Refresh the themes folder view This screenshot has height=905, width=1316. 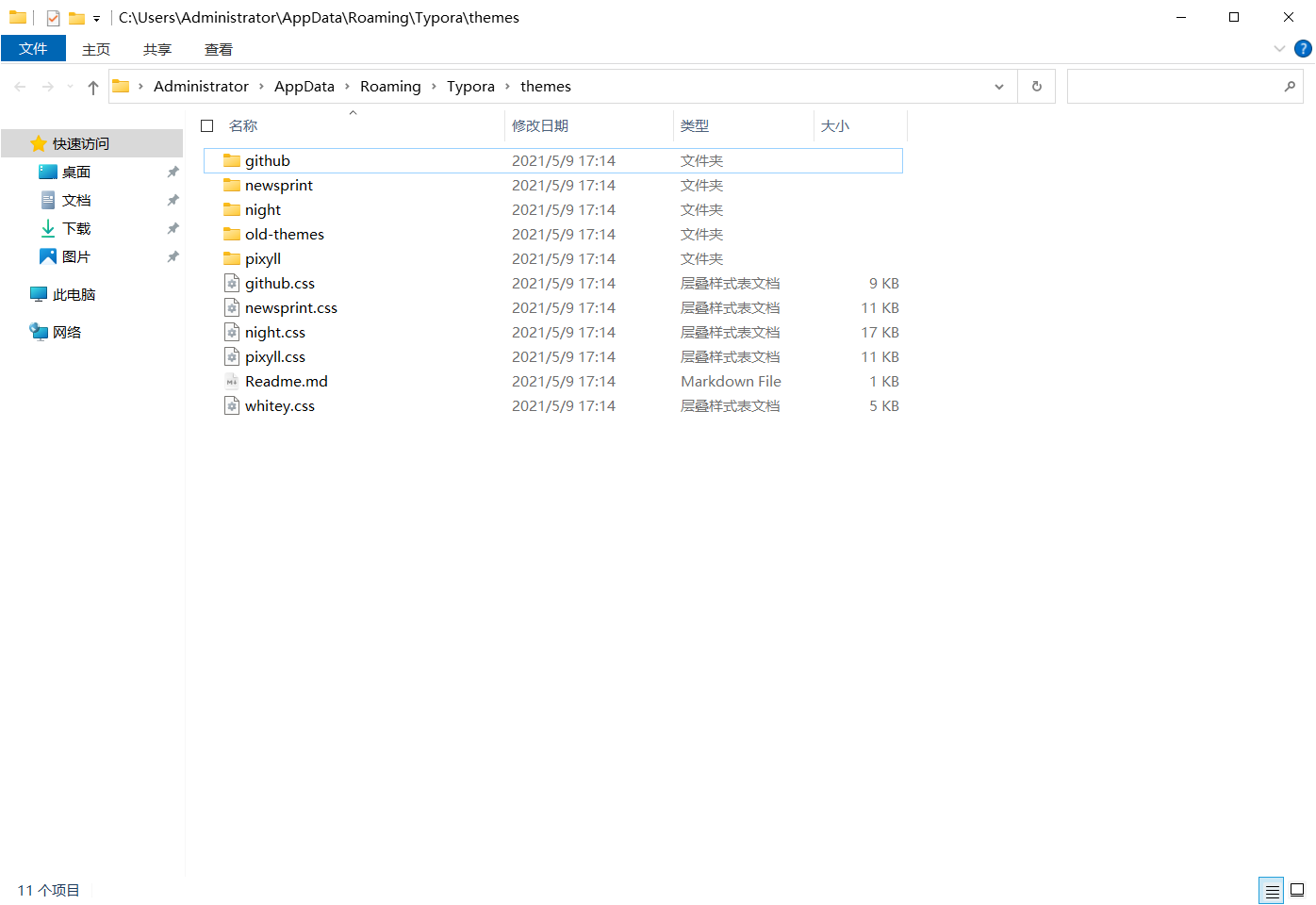click(x=1037, y=86)
